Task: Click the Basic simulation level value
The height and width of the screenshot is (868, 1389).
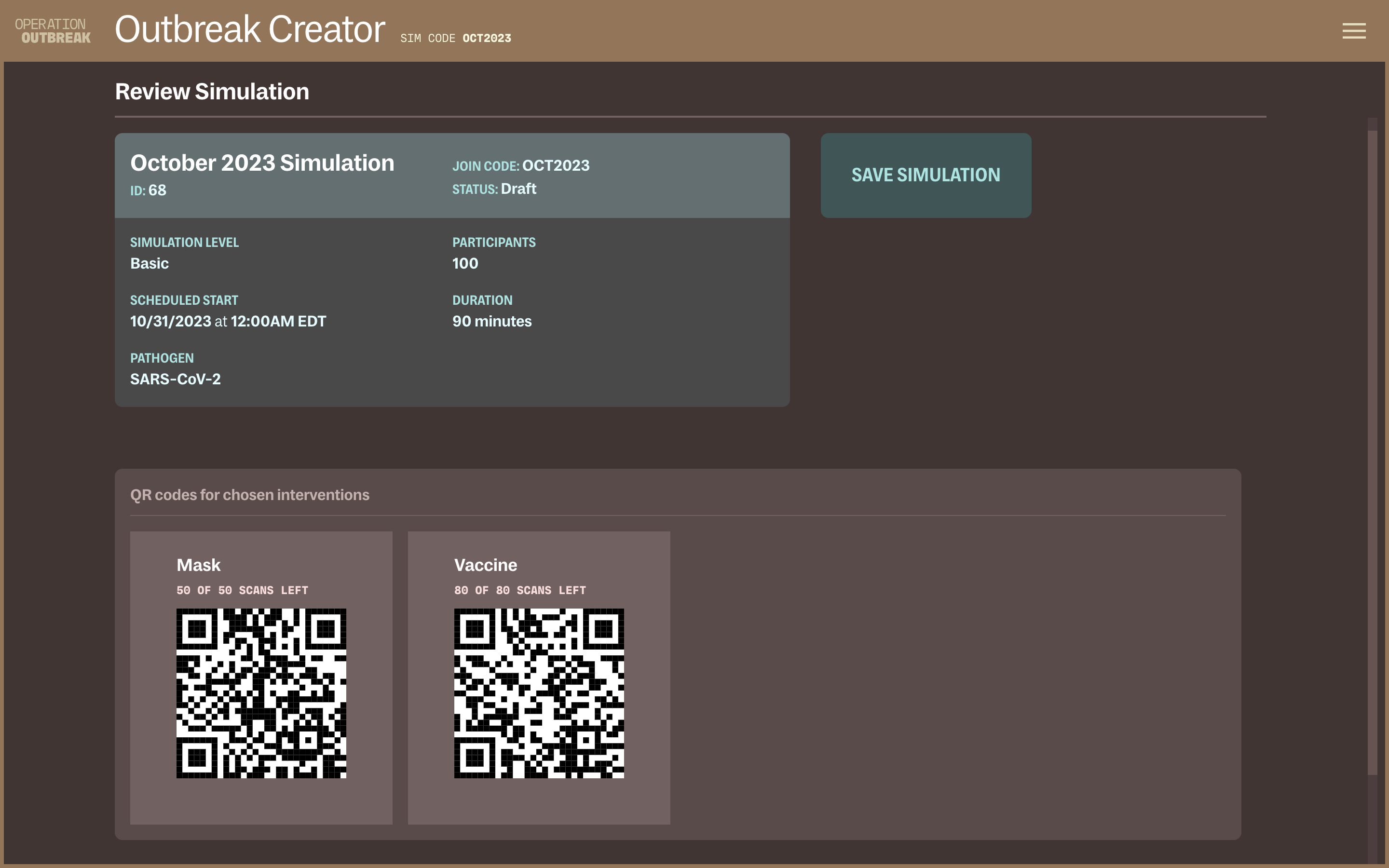Action: (x=149, y=263)
